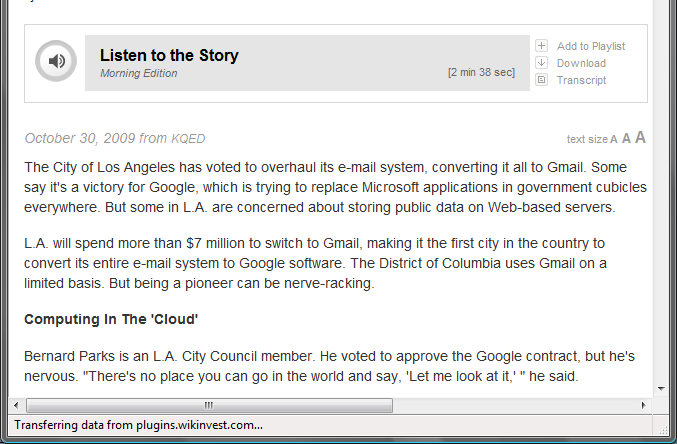The height and width of the screenshot is (444, 677).
Task: Click the 2 min 38 sec duration label
Action: tap(481, 72)
